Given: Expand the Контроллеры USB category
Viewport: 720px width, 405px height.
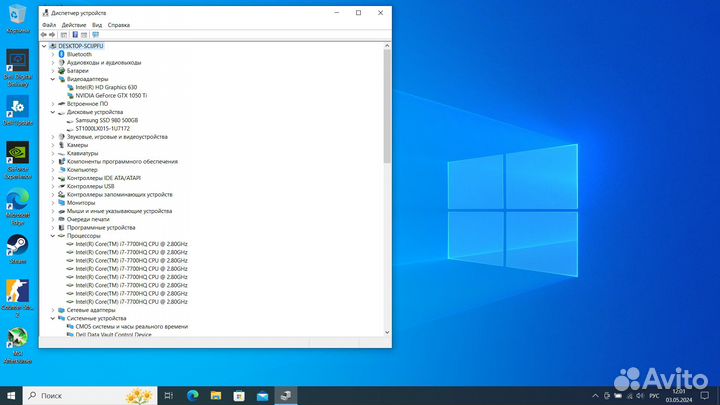Looking at the screenshot, I should click(x=52, y=186).
